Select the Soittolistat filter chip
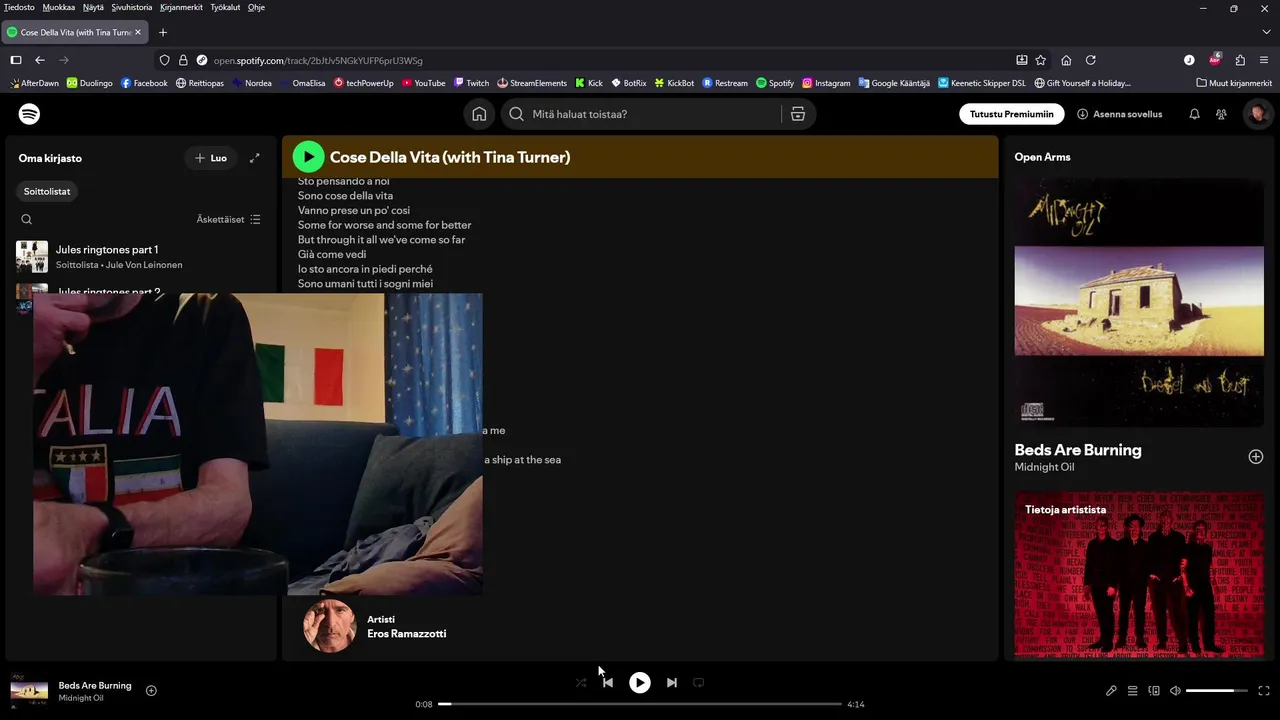 pos(48,191)
